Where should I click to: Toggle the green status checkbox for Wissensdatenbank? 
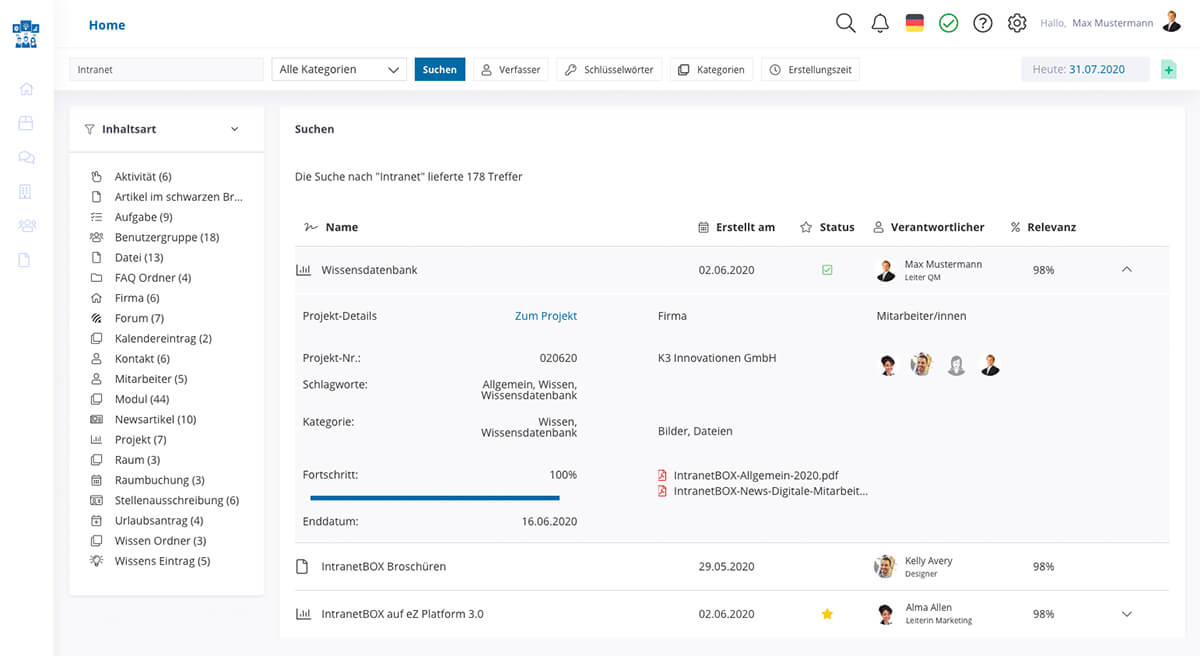(x=827, y=270)
